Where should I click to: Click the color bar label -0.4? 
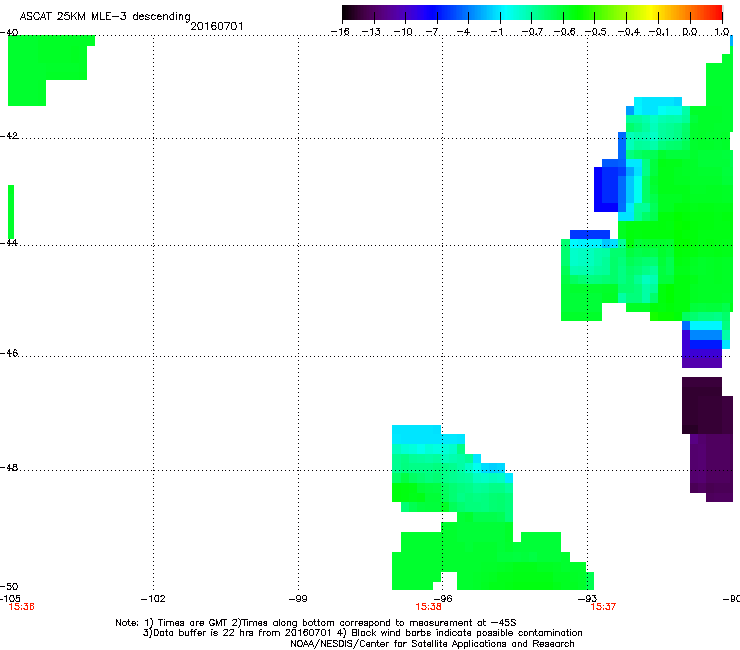pos(629,32)
